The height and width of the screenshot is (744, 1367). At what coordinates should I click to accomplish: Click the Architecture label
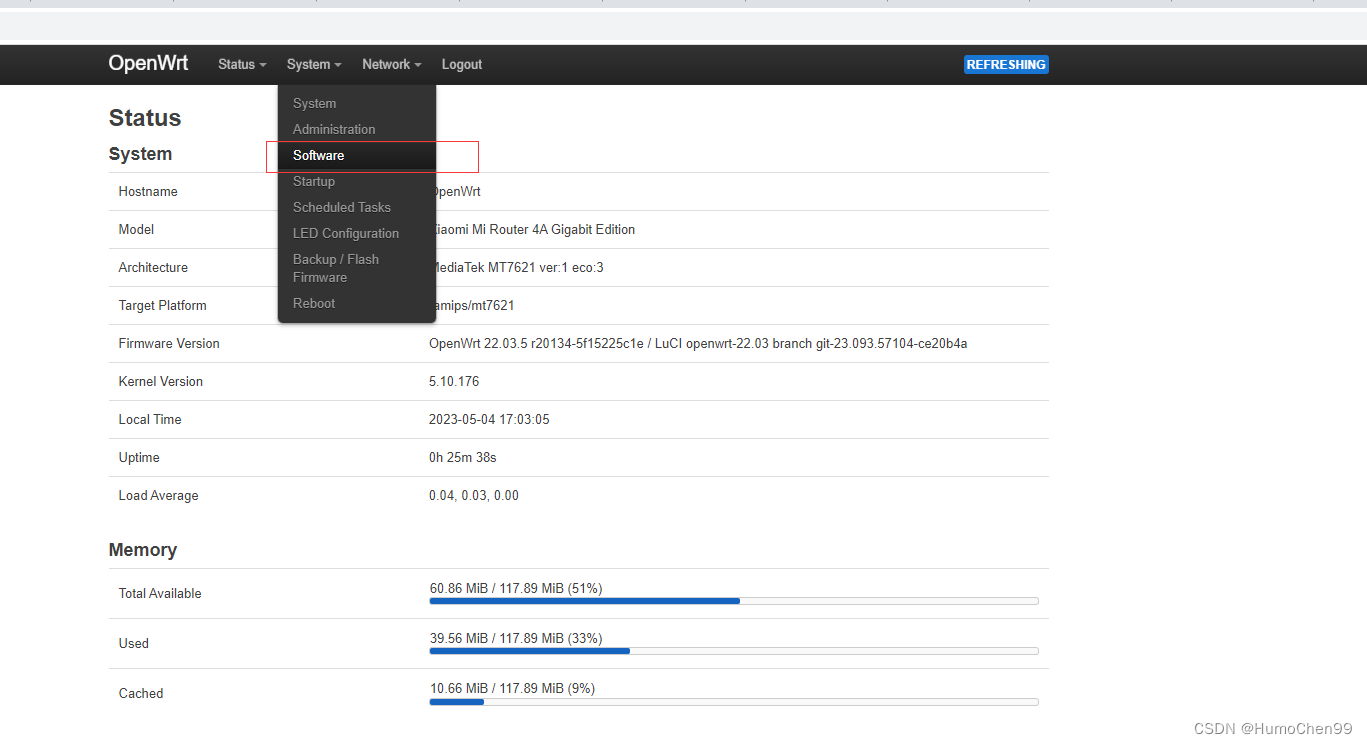click(153, 267)
